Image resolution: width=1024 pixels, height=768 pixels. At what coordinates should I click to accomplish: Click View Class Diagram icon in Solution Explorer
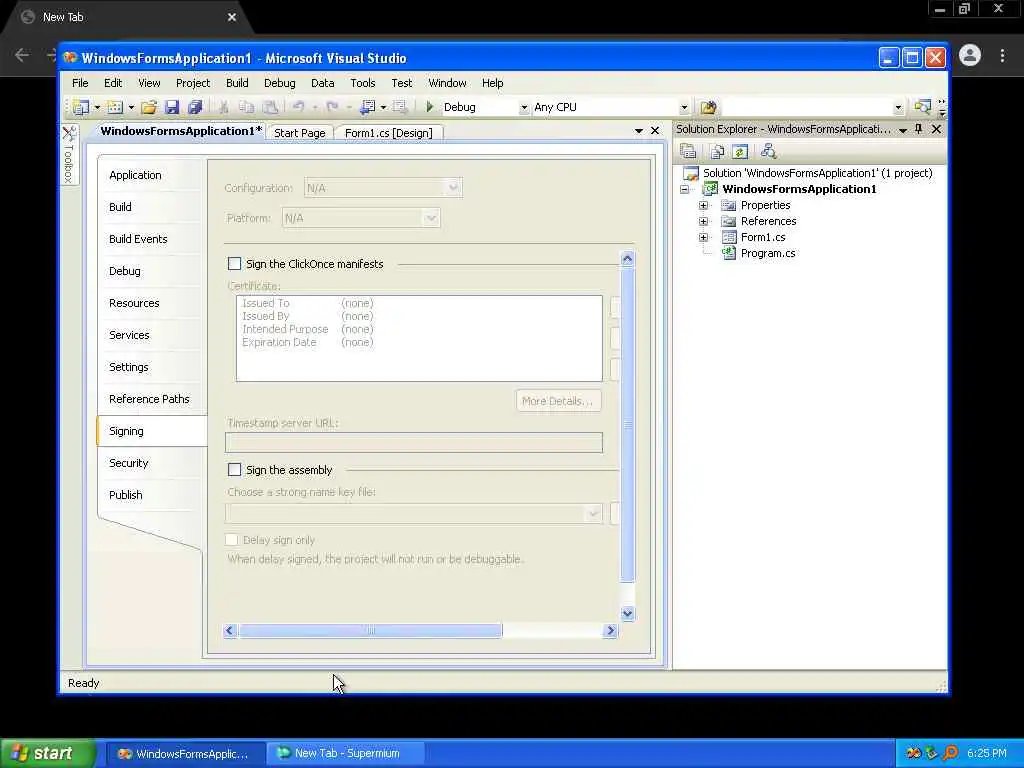click(768, 152)
